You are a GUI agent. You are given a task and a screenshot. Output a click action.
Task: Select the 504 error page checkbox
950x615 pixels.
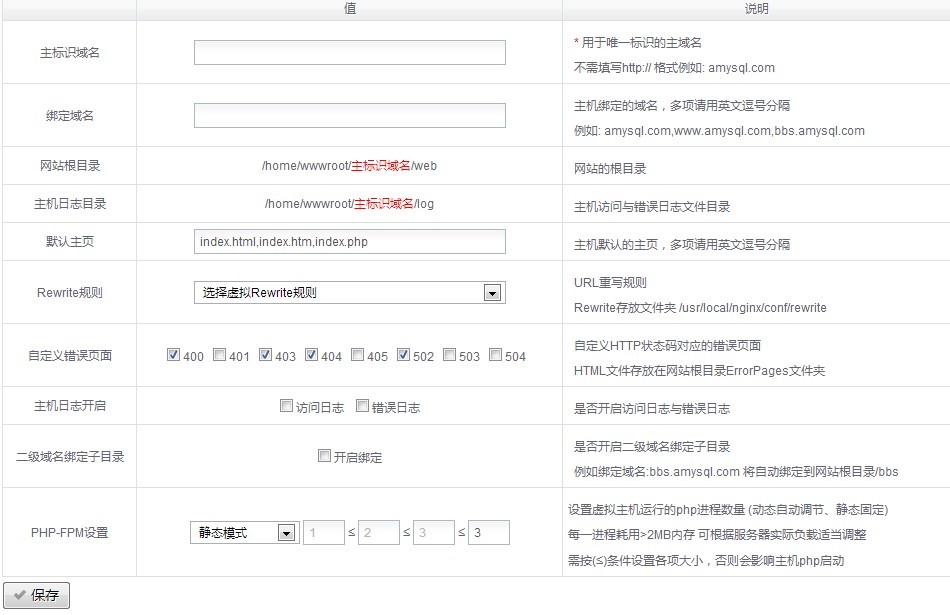tap(496, 355)
